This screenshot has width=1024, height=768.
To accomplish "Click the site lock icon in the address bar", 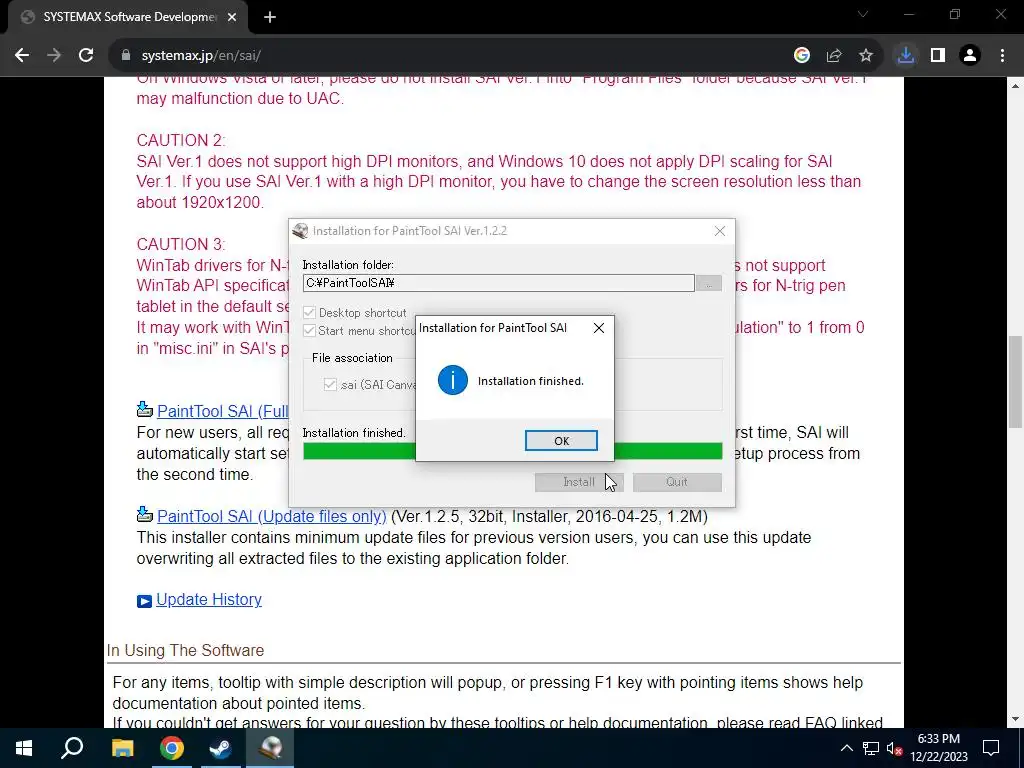I will (x=126, y=56).
